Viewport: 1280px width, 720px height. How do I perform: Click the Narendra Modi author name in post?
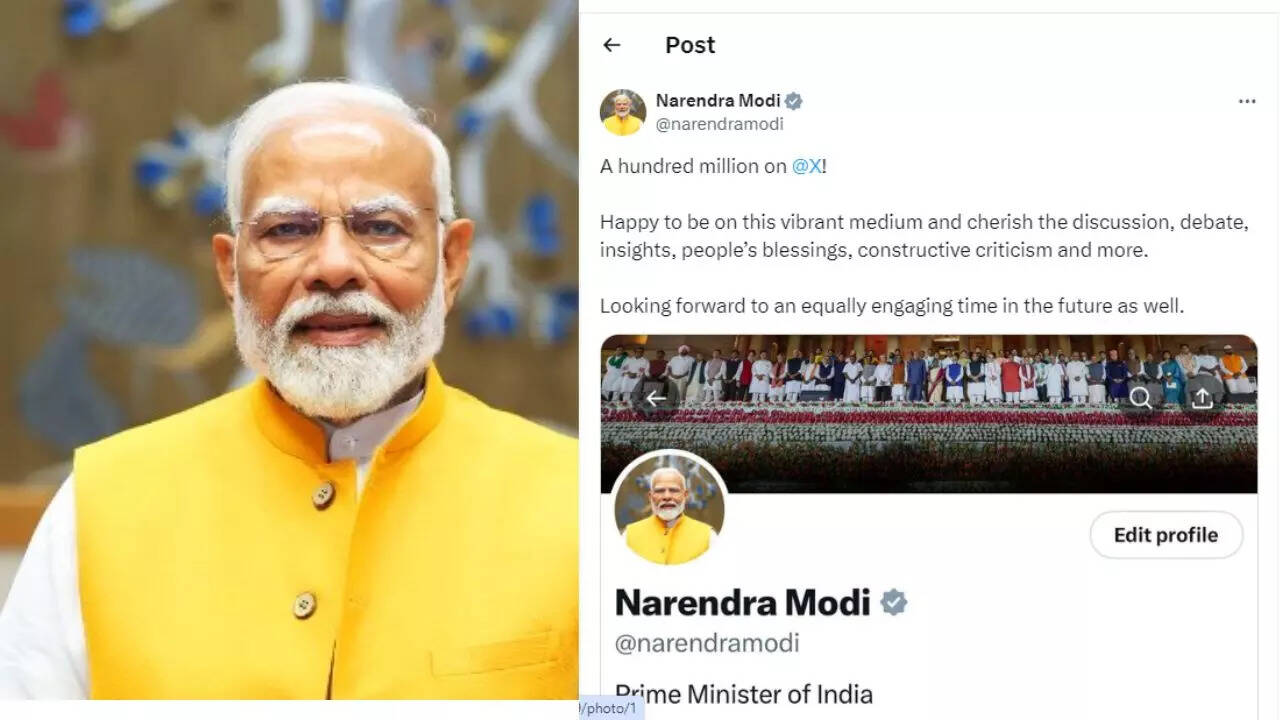[718, 101]
